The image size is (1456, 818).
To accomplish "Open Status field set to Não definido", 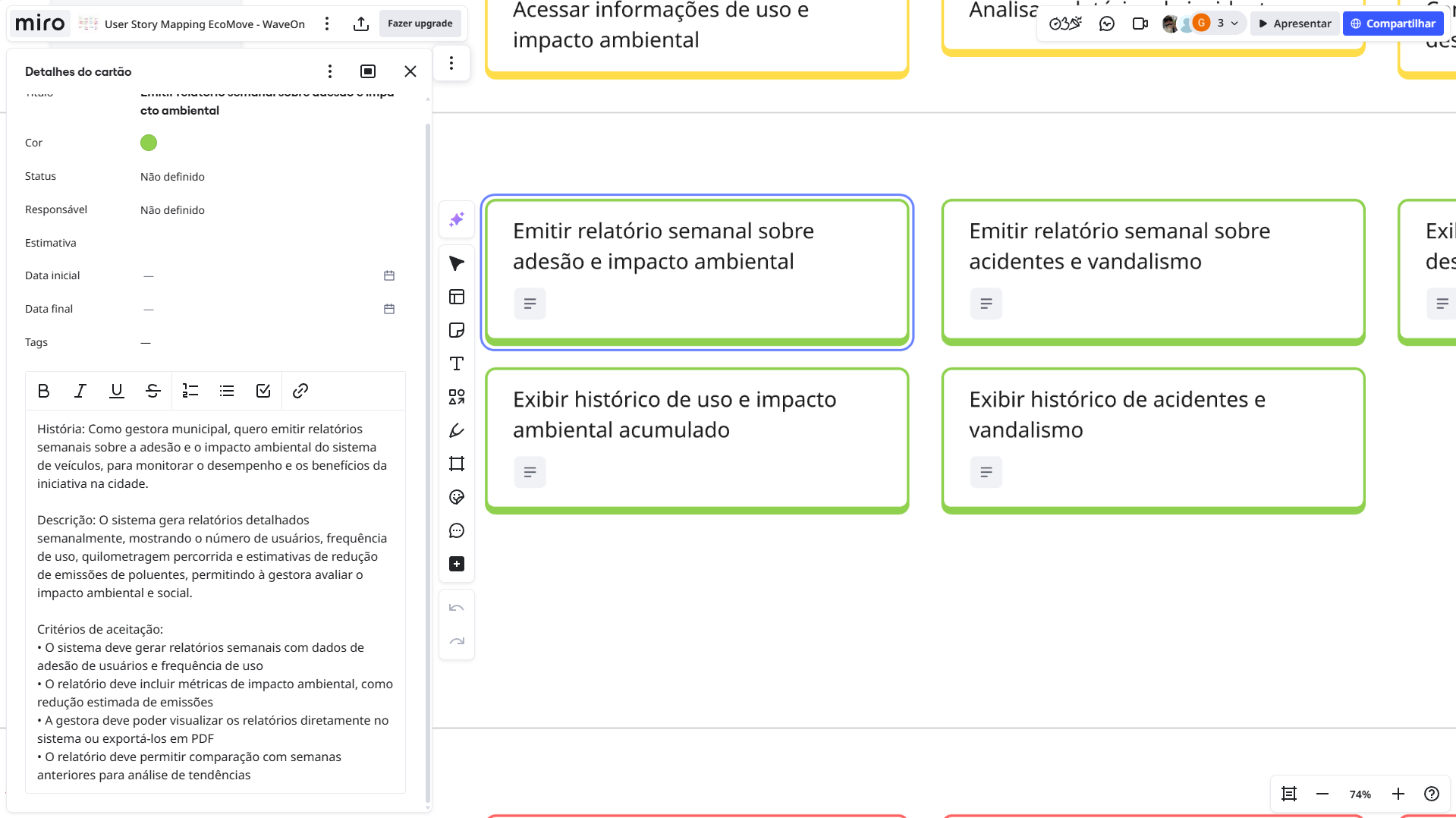I will (x=172, y=177).
